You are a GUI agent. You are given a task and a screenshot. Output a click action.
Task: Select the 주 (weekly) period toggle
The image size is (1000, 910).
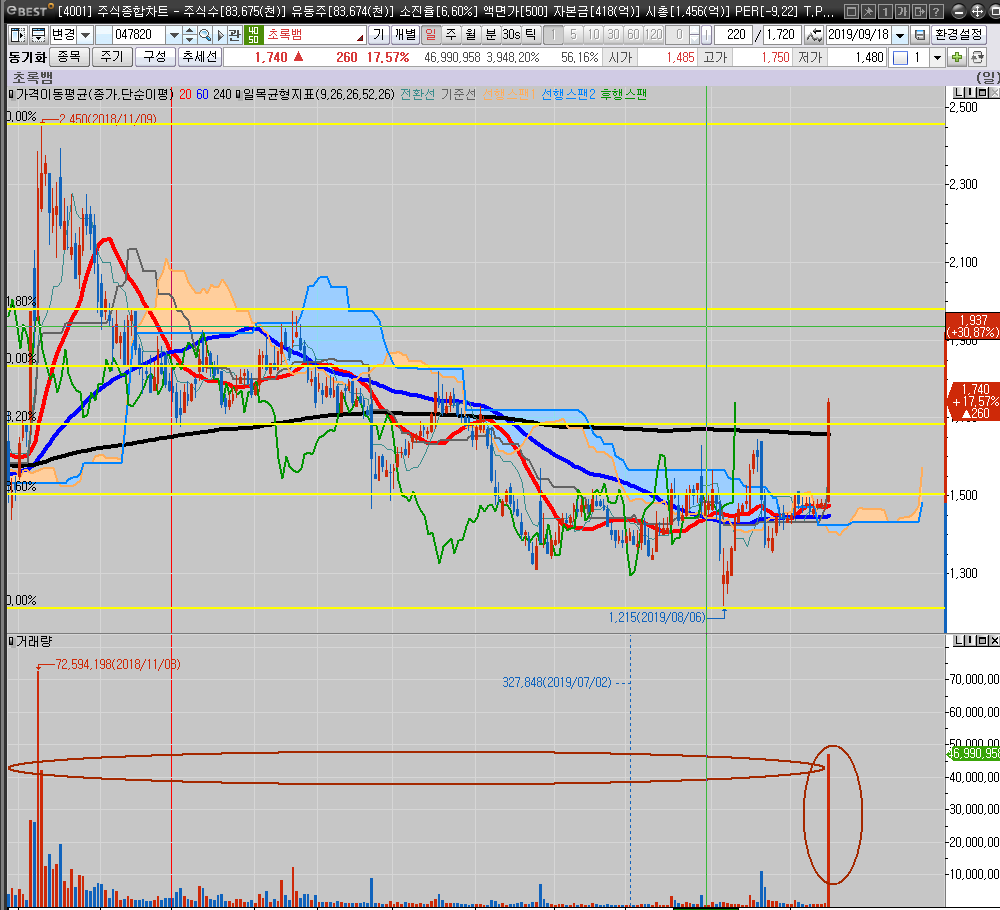[451, 34]
